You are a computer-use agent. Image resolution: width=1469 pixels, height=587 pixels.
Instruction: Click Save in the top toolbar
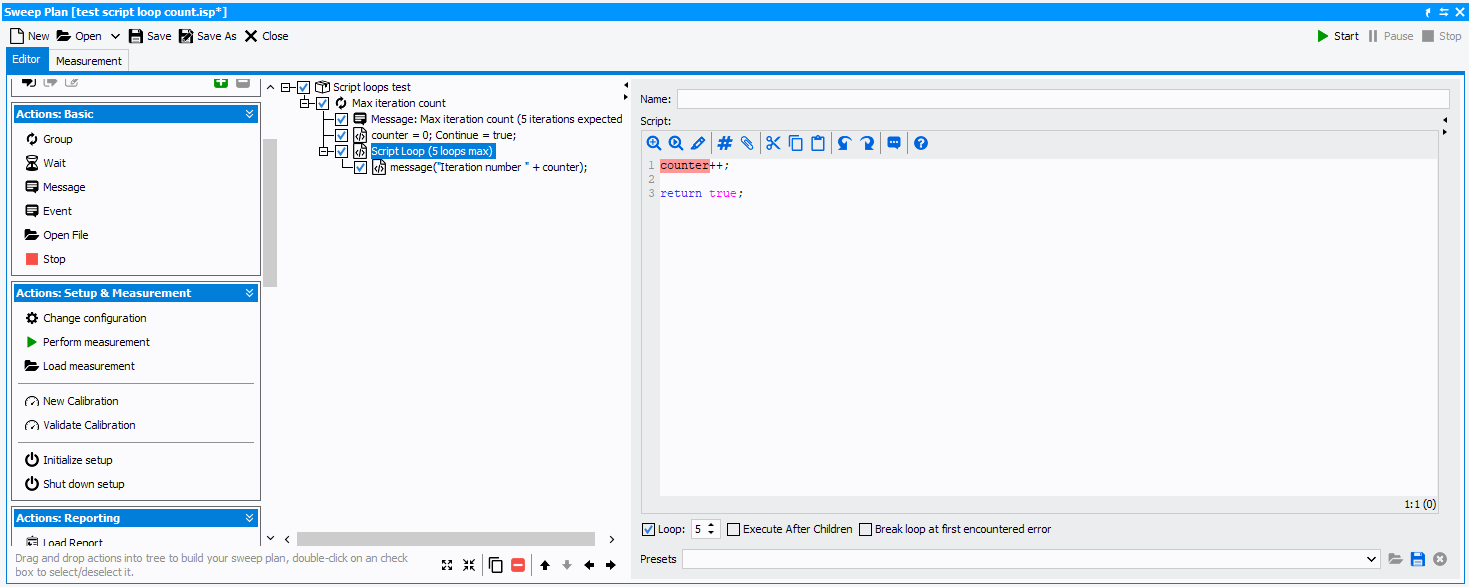click(150, 36)
